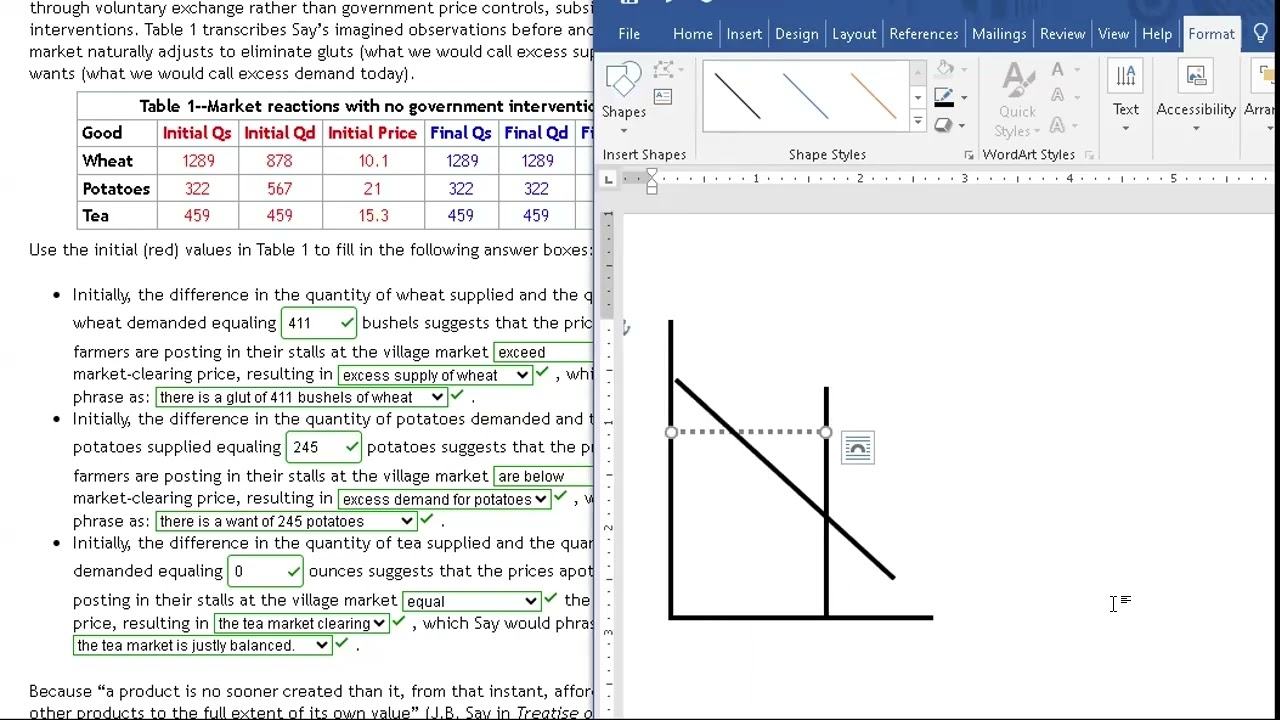Click Potatoes Initial Qd cell 567

point(280,189)
